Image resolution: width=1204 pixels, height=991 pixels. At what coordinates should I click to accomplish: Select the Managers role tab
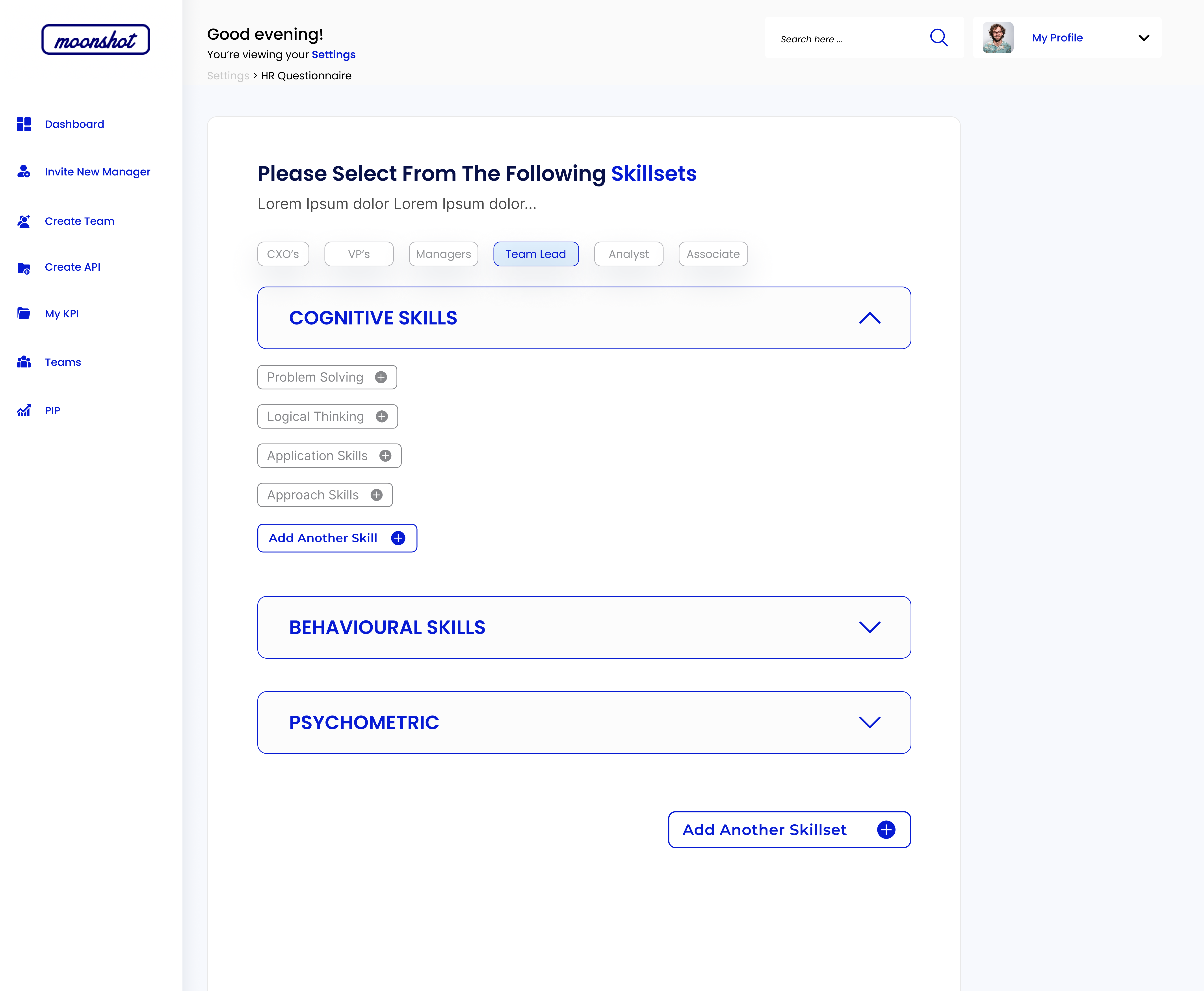pyautogui.click(x=443, y=254)
